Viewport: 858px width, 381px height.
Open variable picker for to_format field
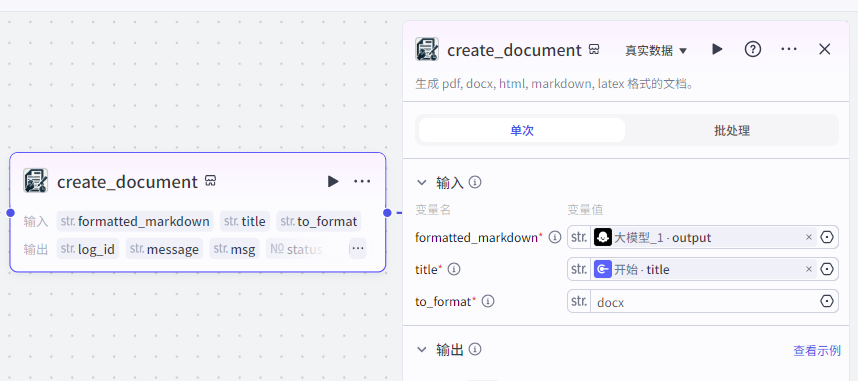827,301
